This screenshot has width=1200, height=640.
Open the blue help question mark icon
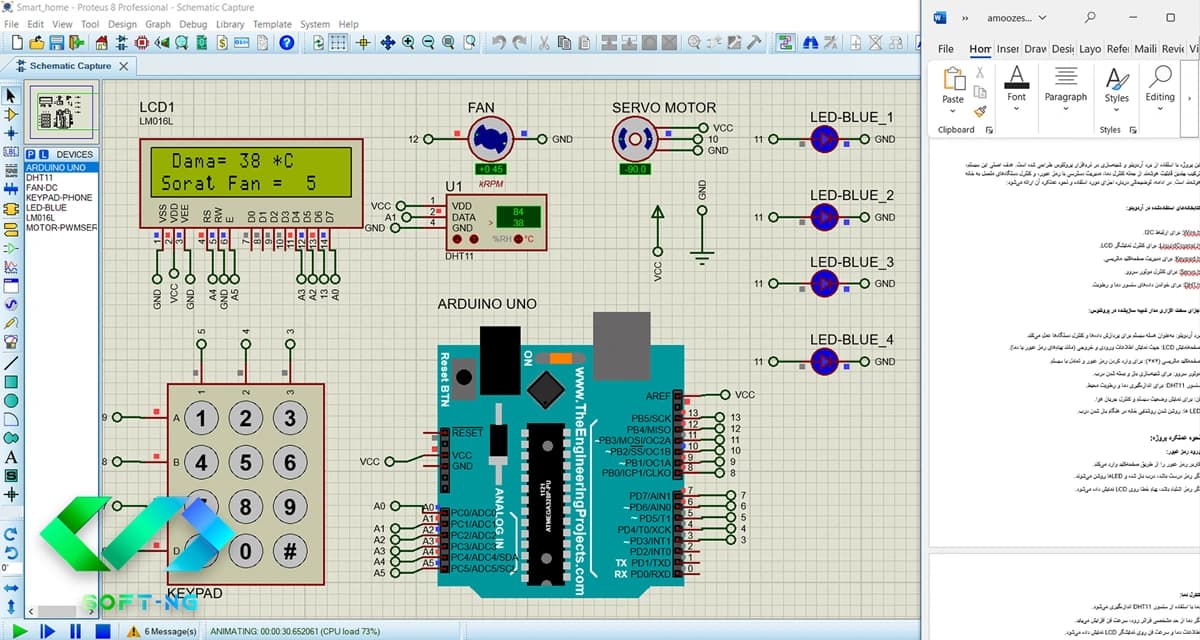pyautogui.click(x=287, y=43)
